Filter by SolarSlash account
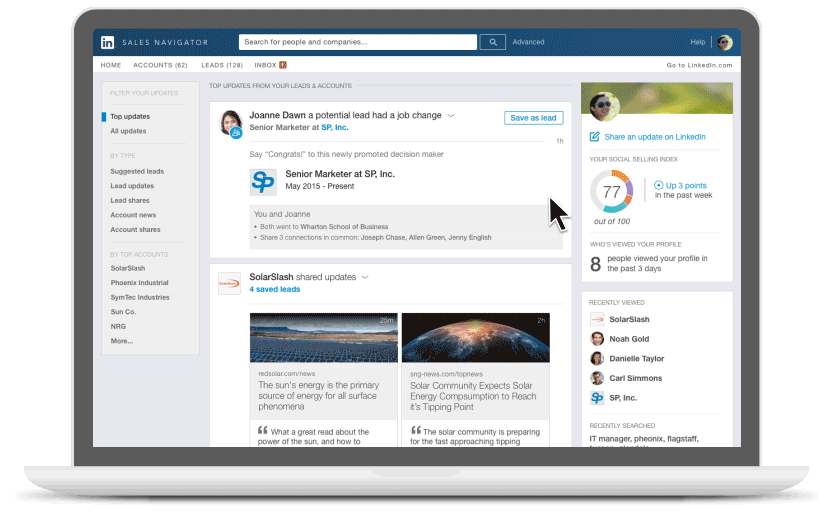Image resolution: width=834 pixels, height=513 pixels. pos(128,268)
